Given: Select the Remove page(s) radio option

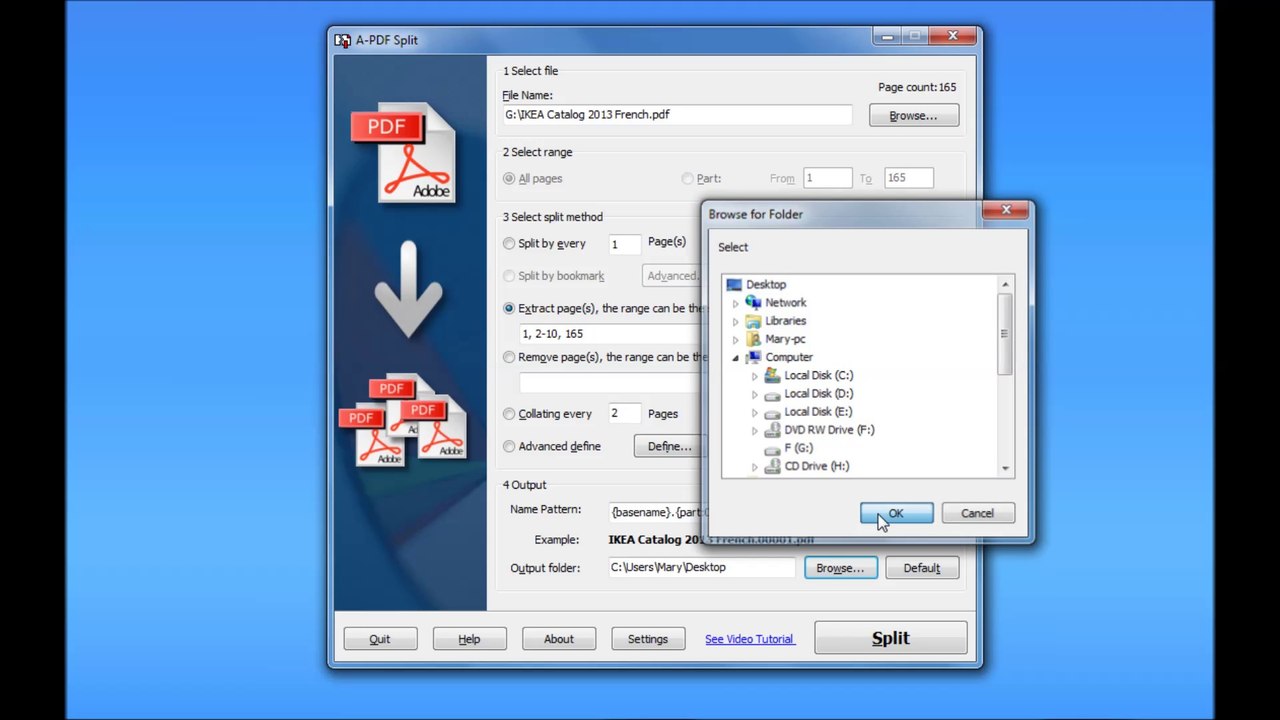Looking at the screenshot, I should [x=509, y=357].
